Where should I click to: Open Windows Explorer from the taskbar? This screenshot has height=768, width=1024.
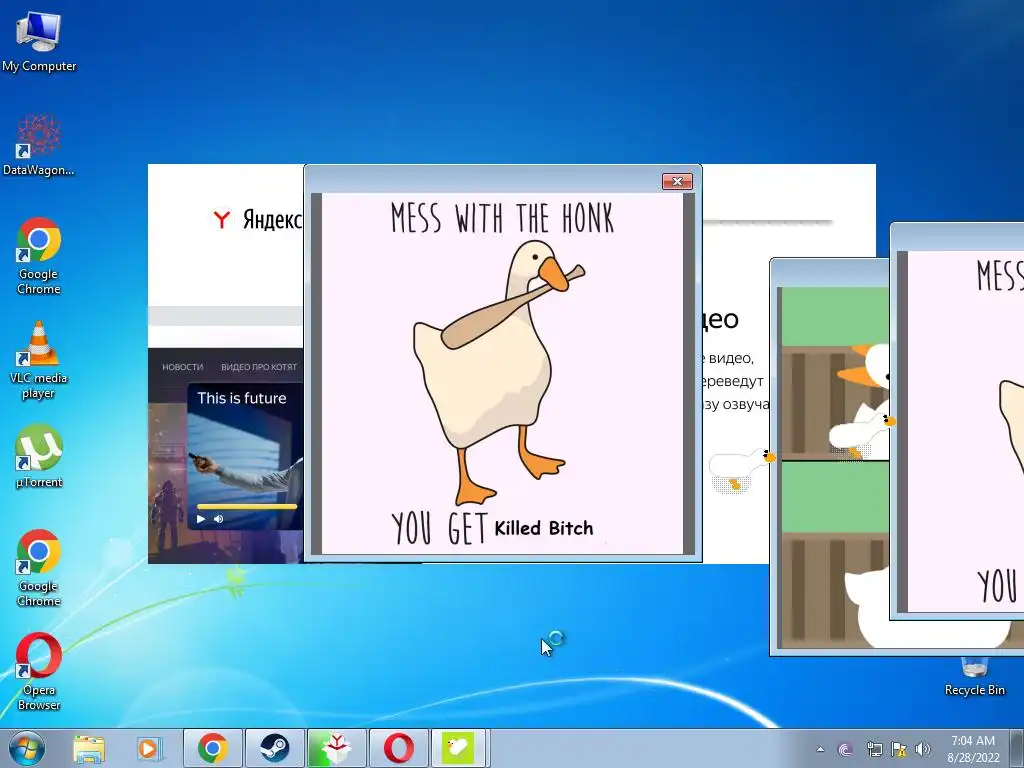(x=89, y=748)
